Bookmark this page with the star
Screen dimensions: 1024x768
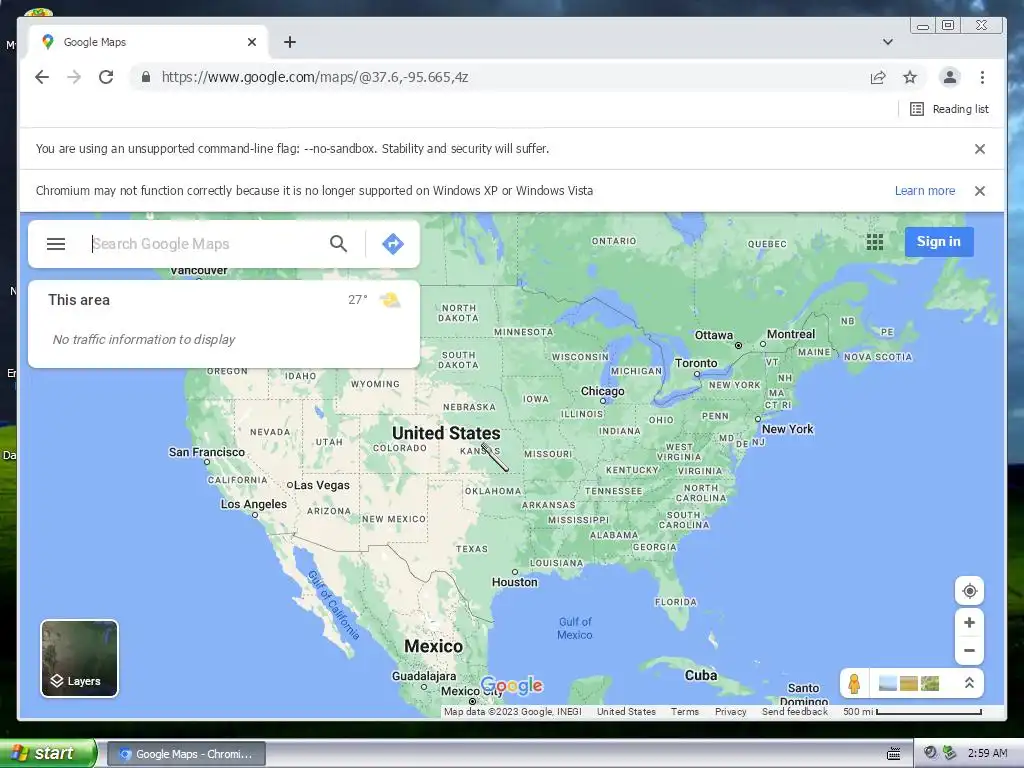pyautogui.click(x=910, y=78)
